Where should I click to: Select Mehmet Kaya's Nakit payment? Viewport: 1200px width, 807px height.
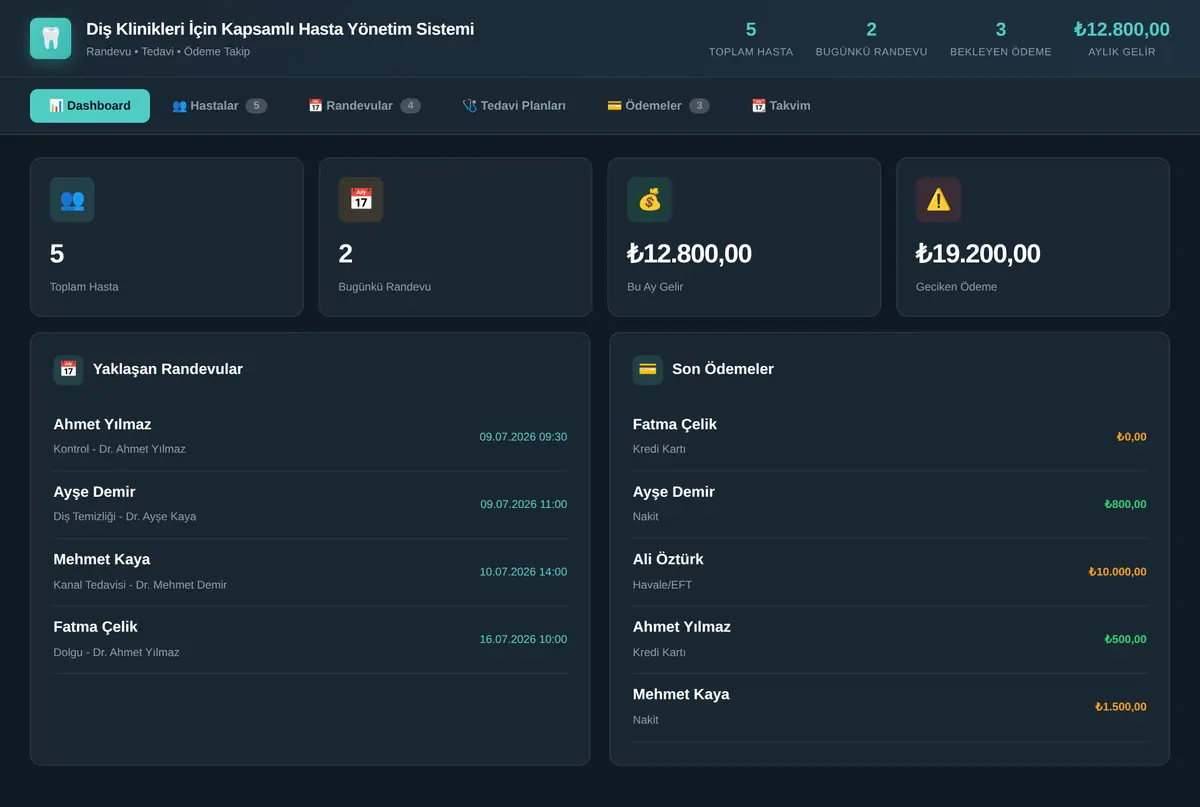pos(890,707)
